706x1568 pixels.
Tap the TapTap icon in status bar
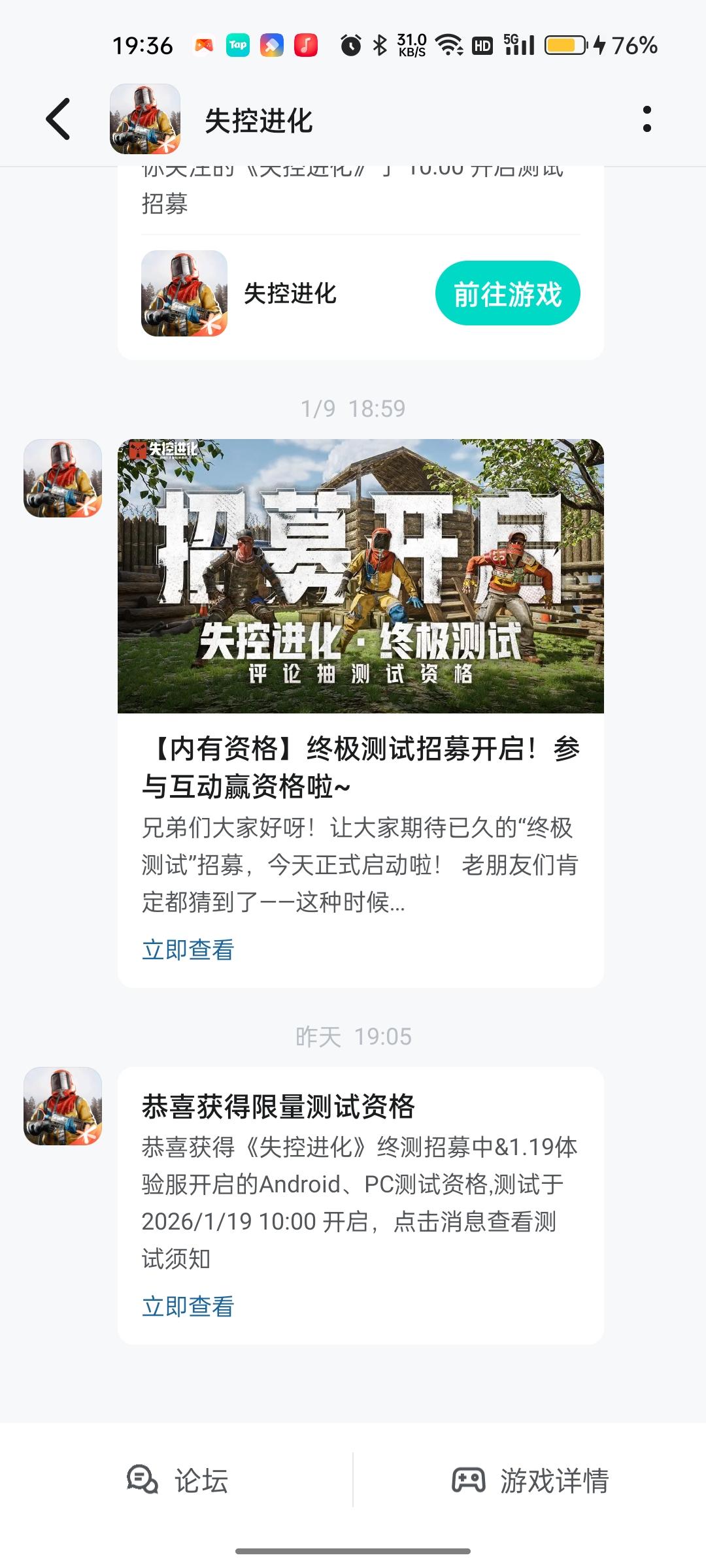pyautogui.click(x=238, y=45)
